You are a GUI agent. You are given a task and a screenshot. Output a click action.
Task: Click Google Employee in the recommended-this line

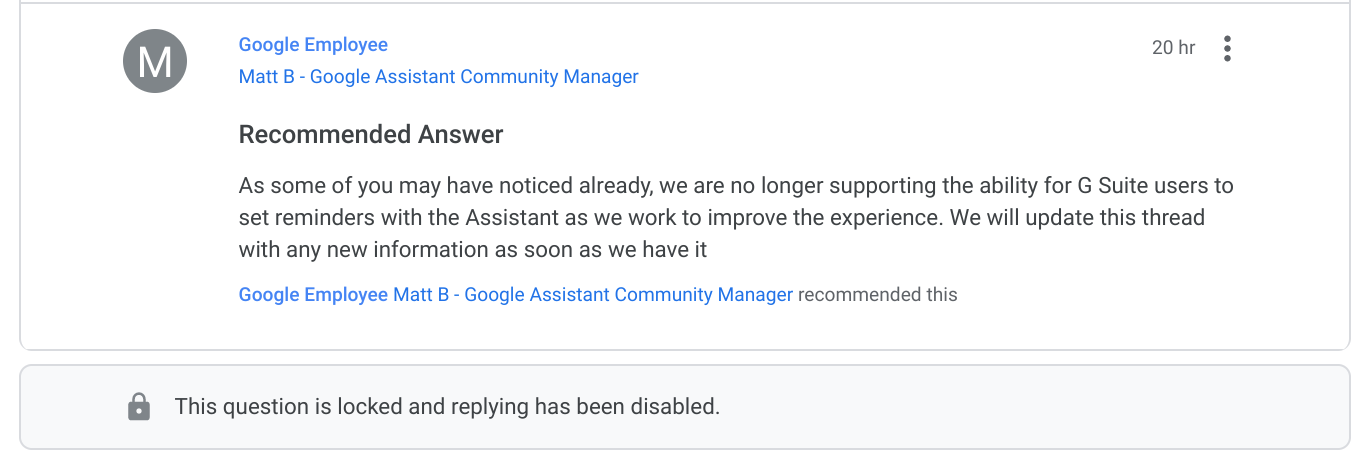[x=313, y=295]
